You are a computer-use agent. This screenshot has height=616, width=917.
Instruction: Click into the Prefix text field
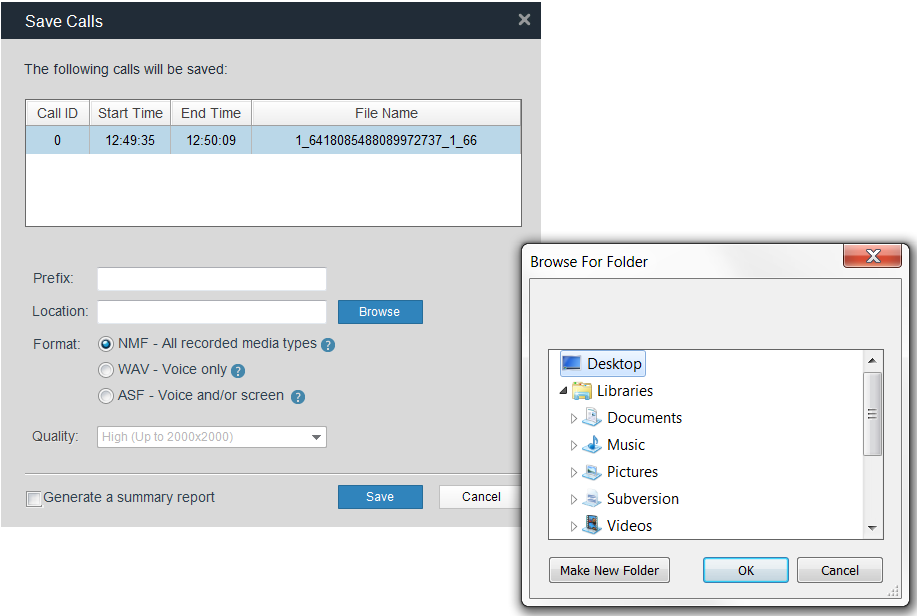211,279
